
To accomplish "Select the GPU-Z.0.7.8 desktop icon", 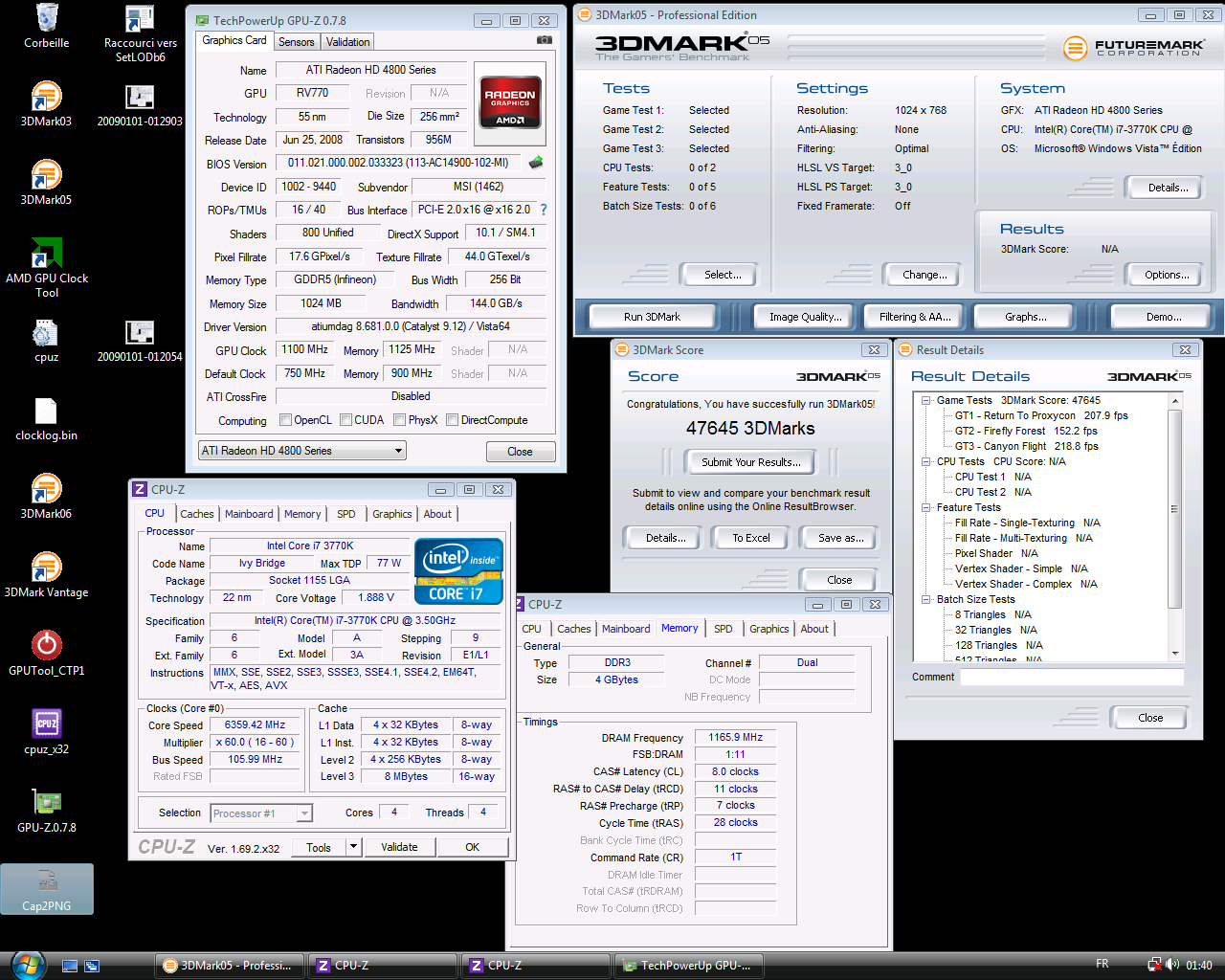I will (46, 811).
